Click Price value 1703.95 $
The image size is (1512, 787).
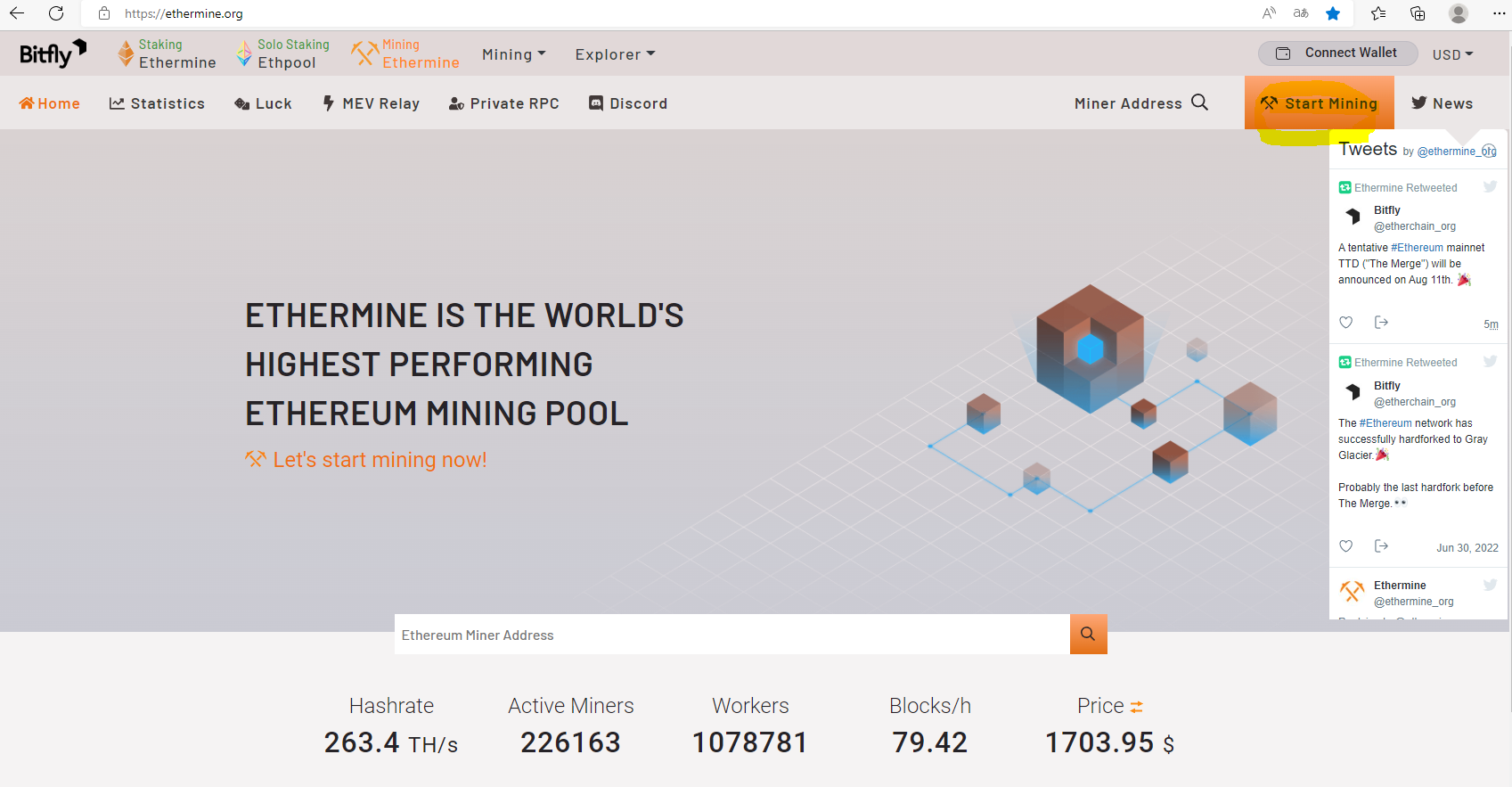(x=1110, y=742)
